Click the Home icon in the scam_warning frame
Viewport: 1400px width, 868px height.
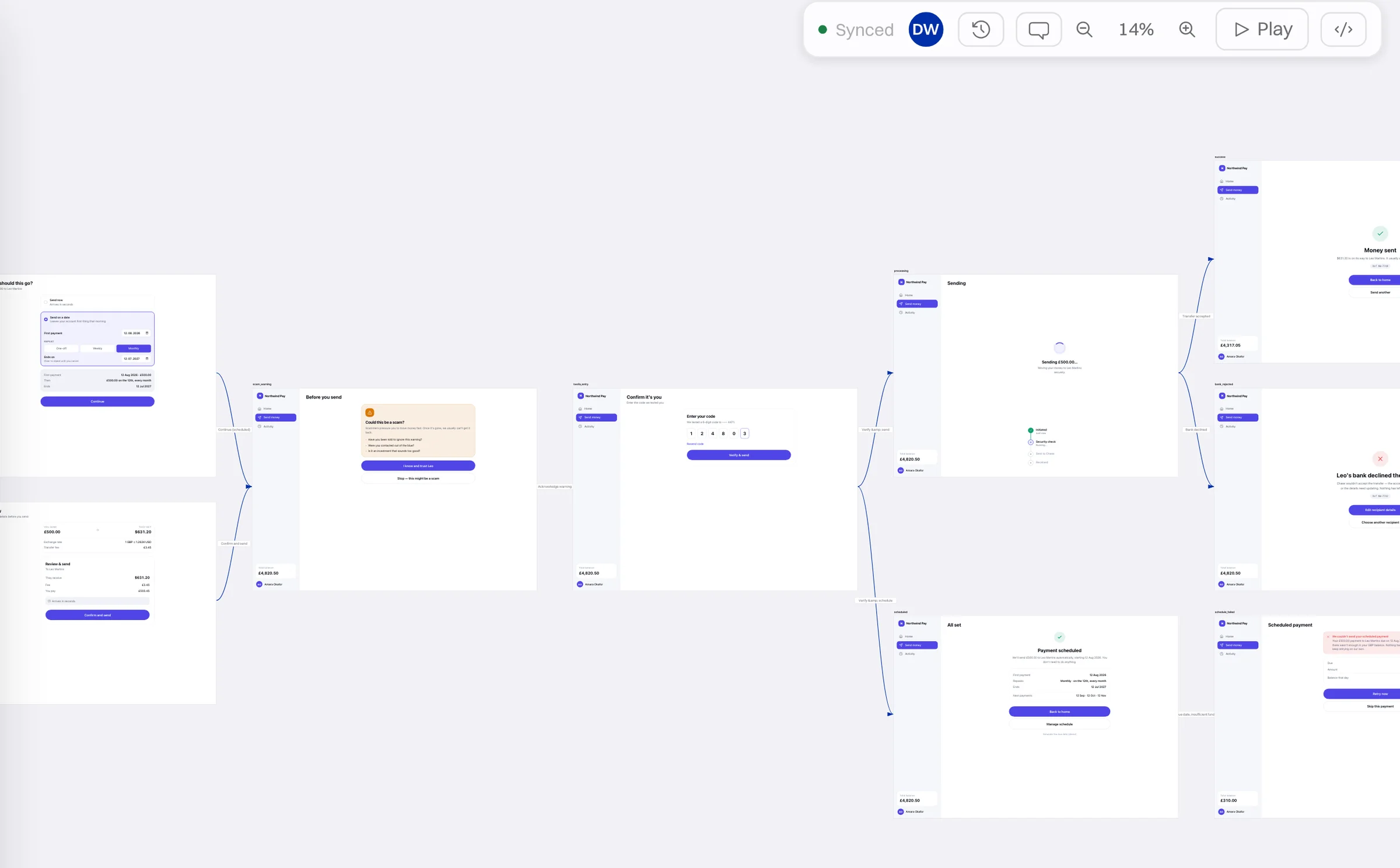click(x=260, y=409)
